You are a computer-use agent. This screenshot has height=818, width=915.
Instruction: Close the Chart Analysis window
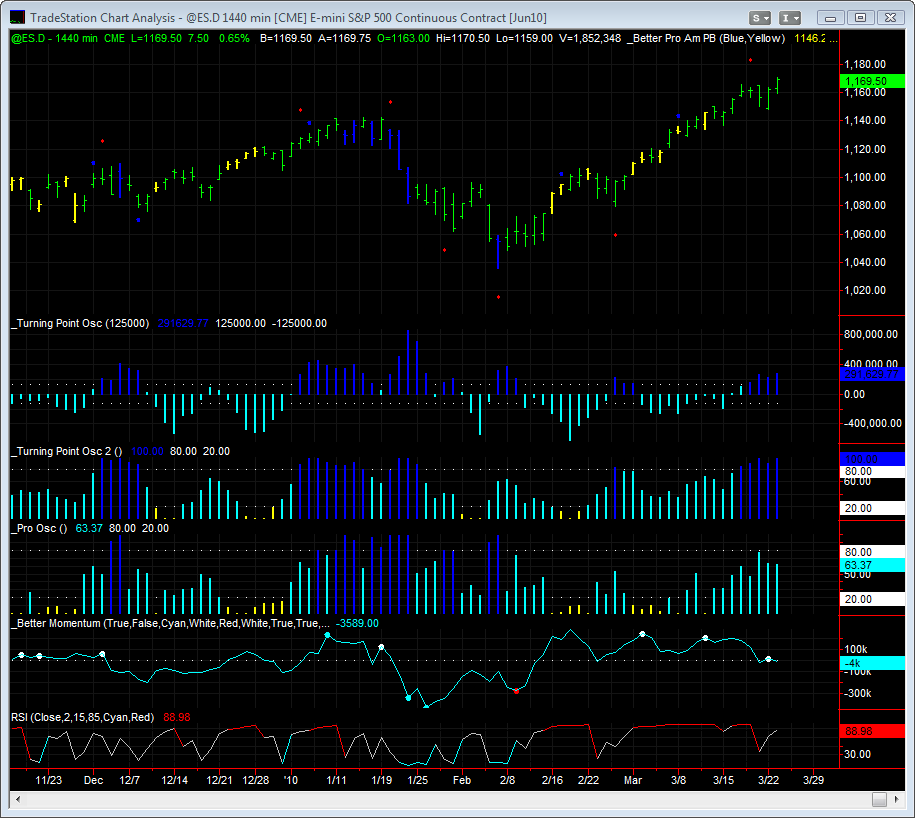[x=890, y=18]
